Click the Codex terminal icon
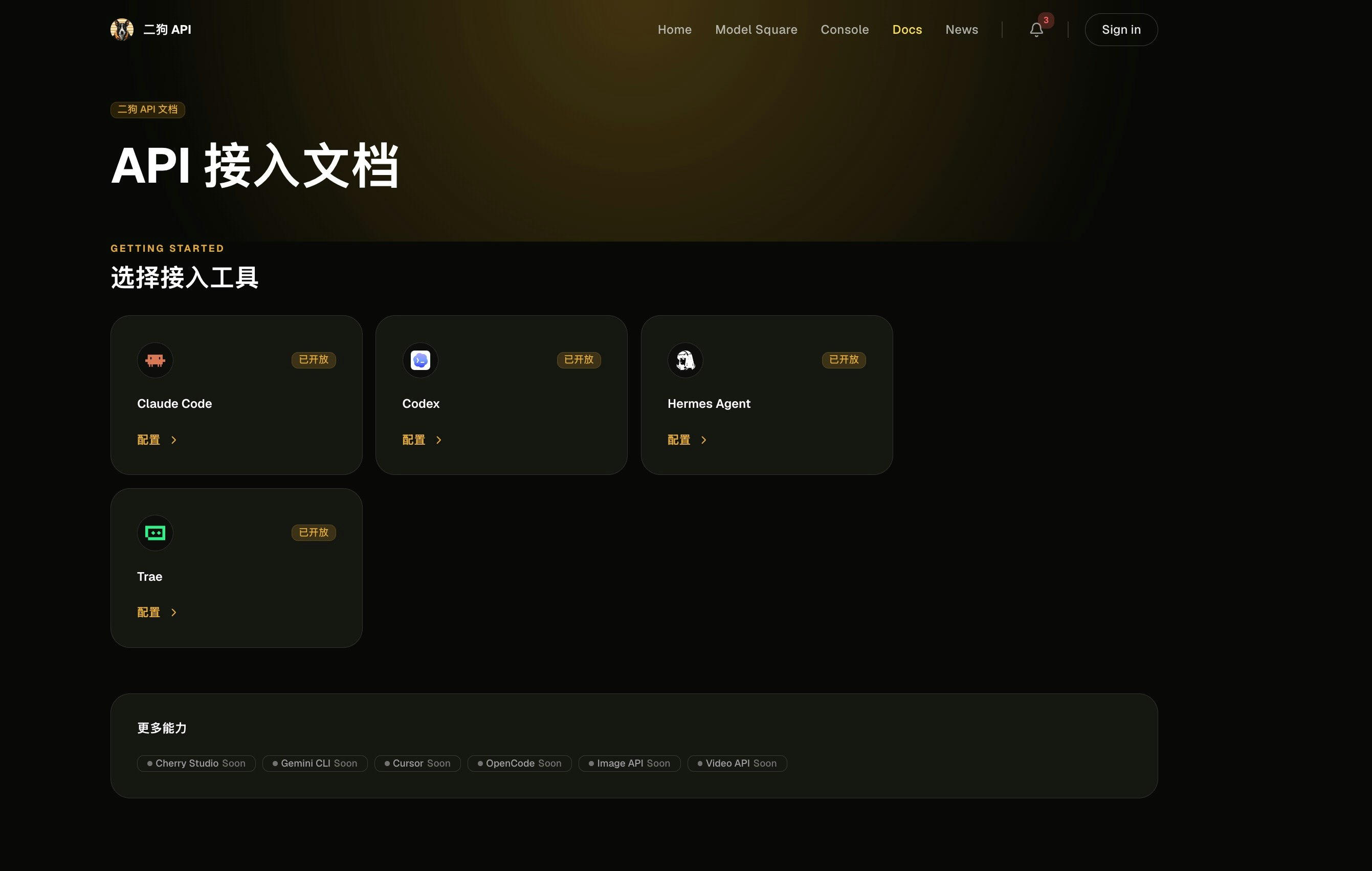Viewport: 1372px width, 871px height. [420, 360]
